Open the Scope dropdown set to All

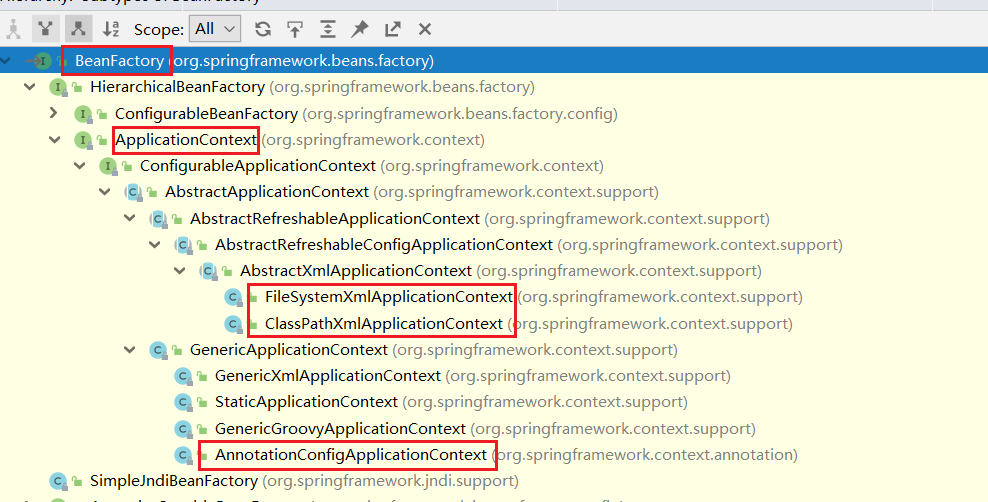tap(216, 29)
